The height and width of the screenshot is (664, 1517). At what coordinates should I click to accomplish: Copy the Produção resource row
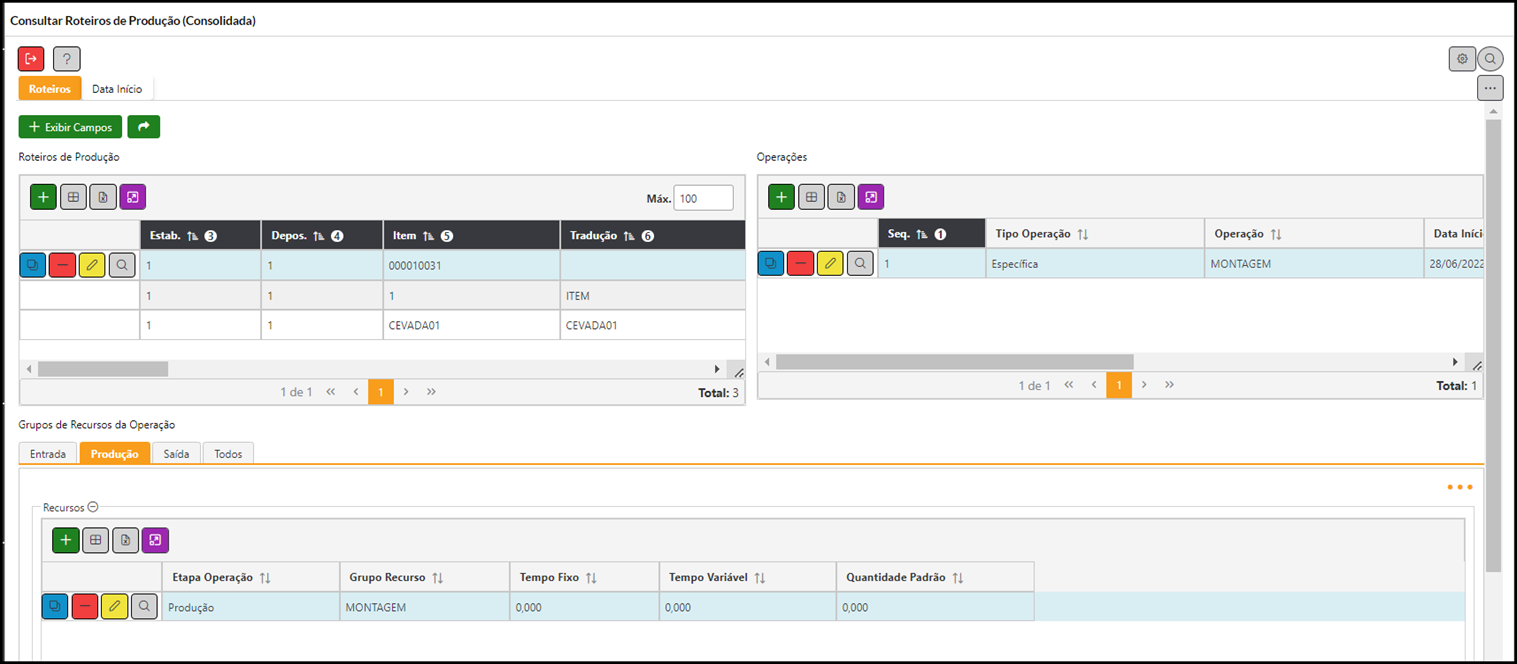[x=55, y=606]
